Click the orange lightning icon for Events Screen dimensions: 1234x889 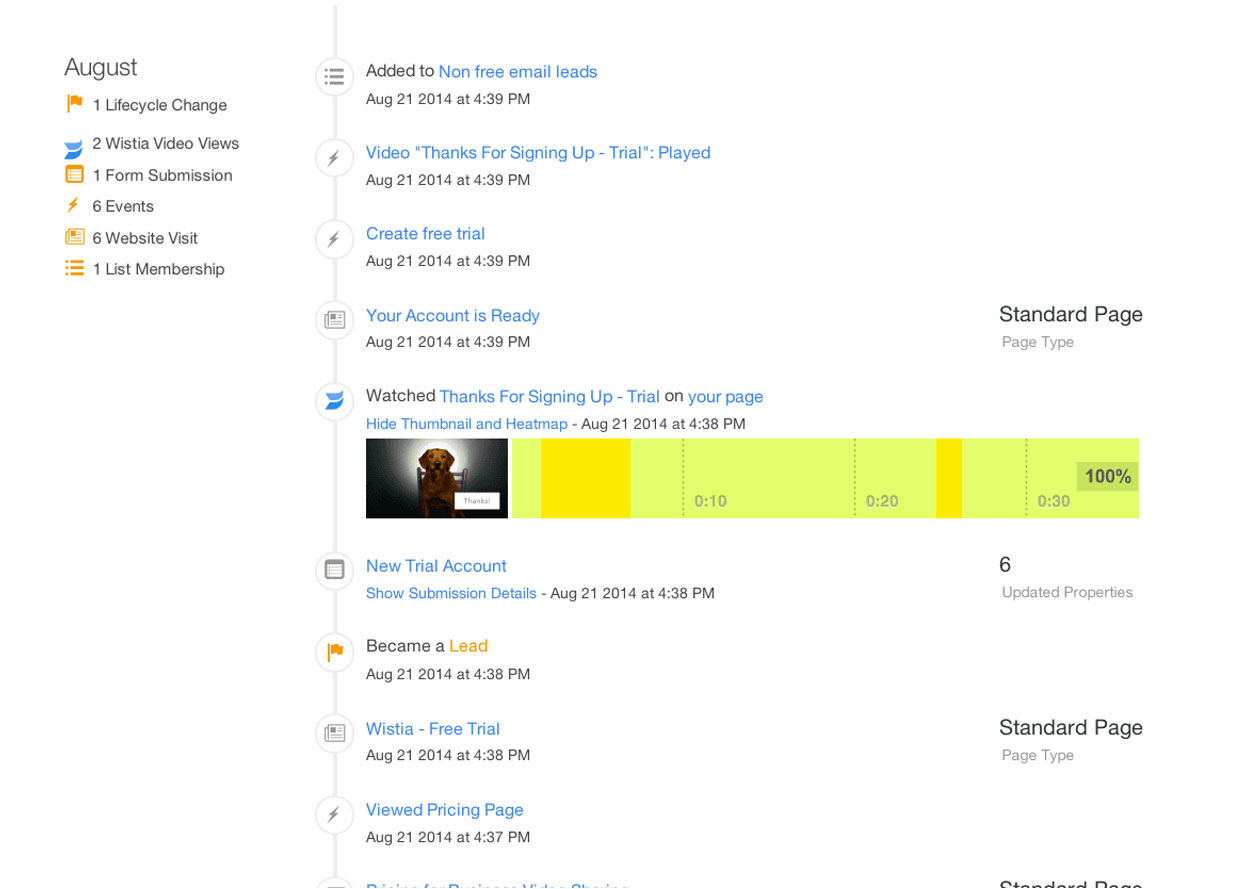pyautogui.click(x=73, y=205)
